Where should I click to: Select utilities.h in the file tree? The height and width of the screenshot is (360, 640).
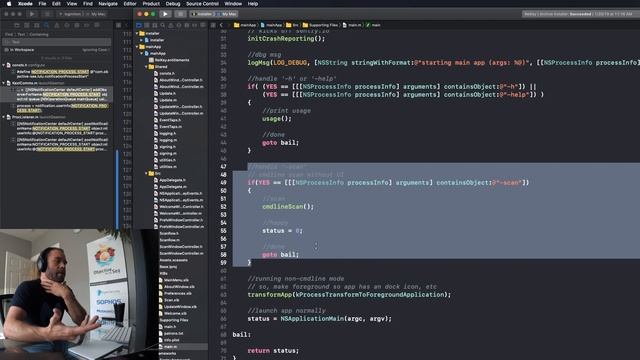pos(168,160)
